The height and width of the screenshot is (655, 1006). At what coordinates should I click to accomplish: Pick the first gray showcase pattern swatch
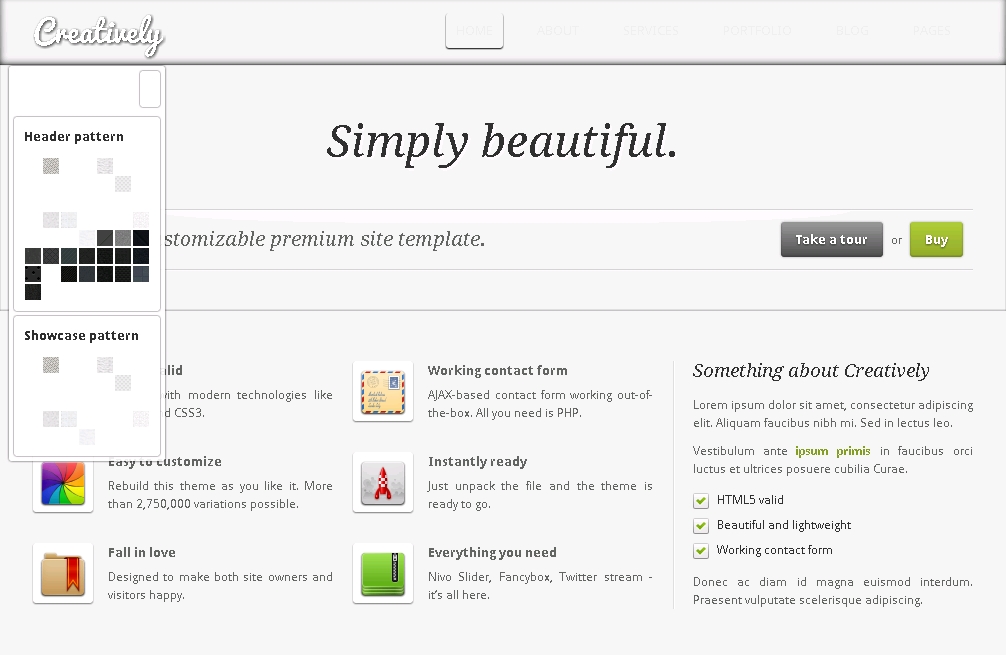coord(51,366)
